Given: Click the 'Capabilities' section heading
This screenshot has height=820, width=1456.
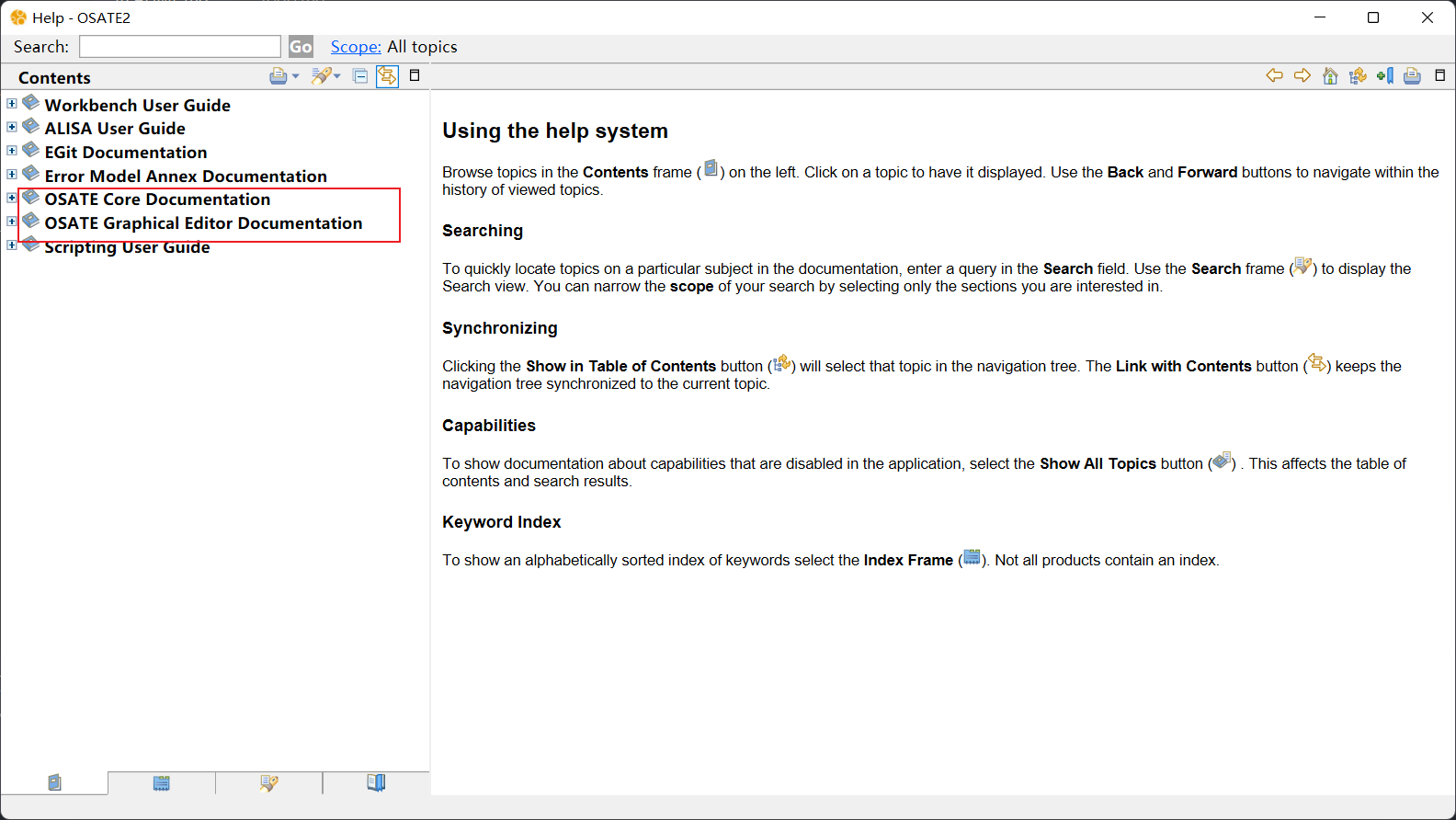Looking at the screenshot, I should [489, 426].
